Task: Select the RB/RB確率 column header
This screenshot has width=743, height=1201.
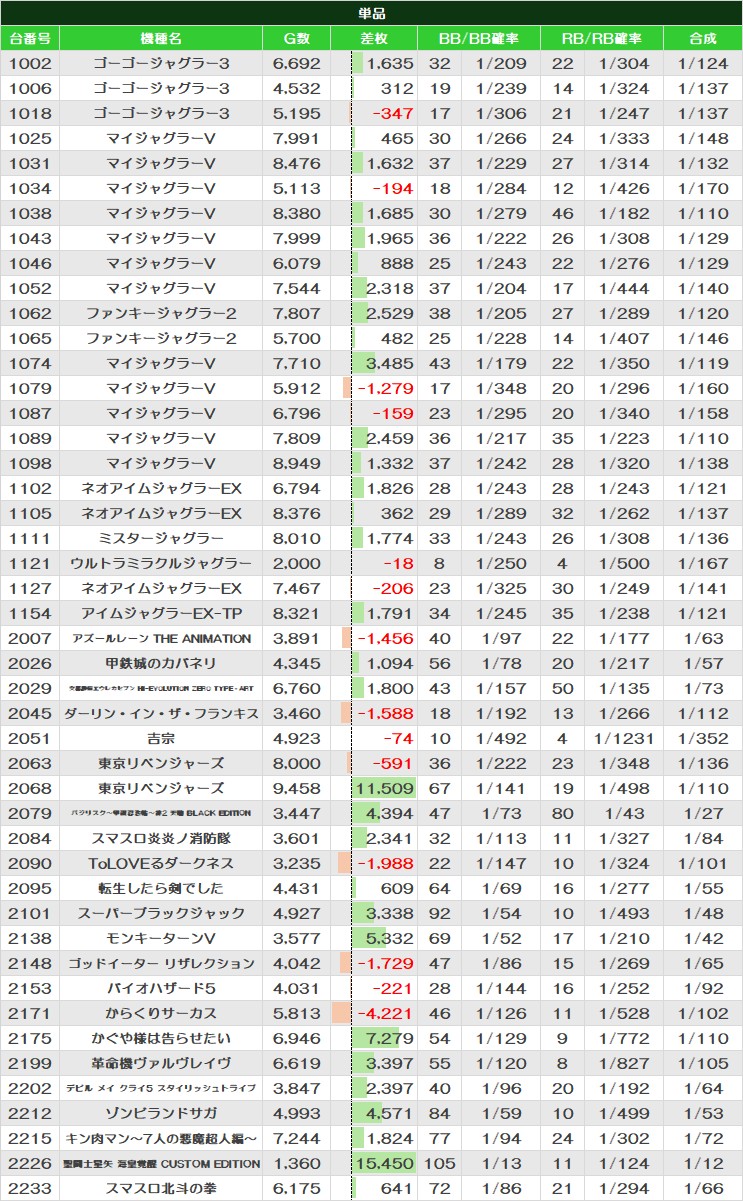Action: [601, 39]
